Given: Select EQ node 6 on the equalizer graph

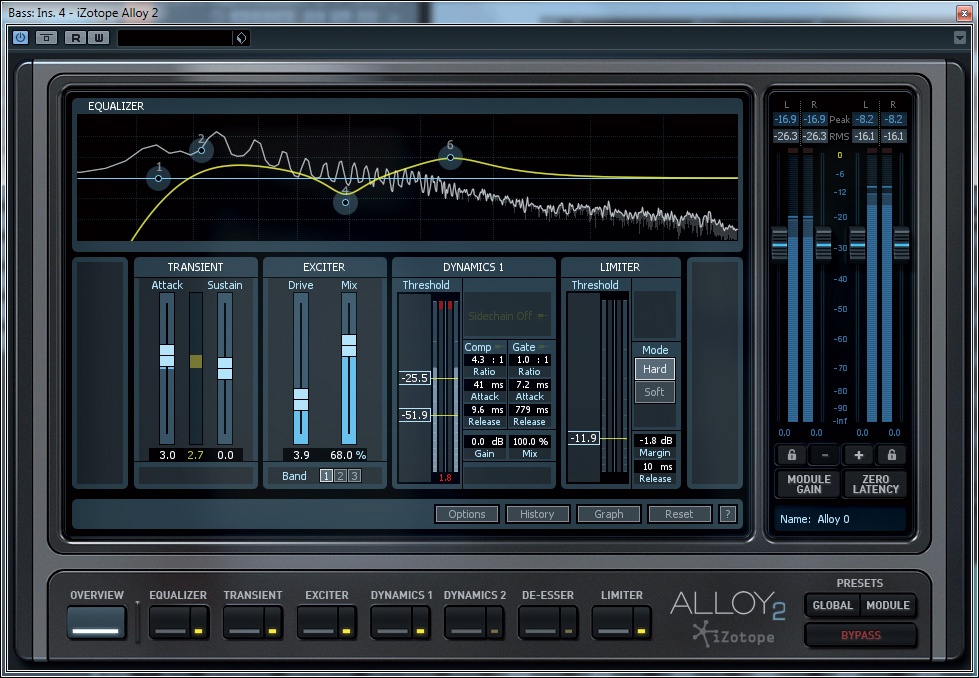Looking at the screenshot, I should (450, 157).
